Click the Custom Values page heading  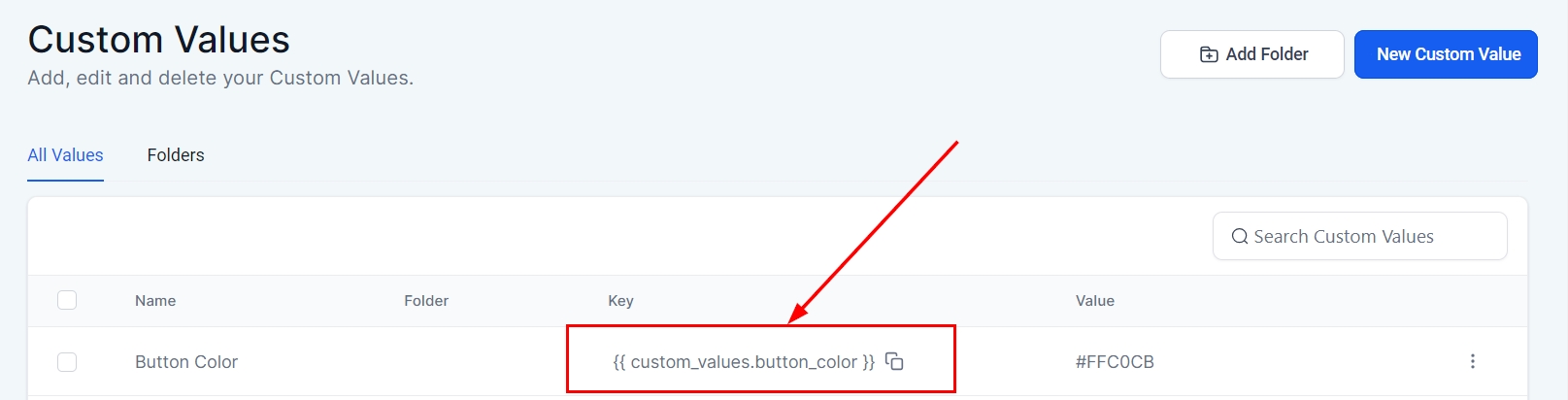click(159, 40)
